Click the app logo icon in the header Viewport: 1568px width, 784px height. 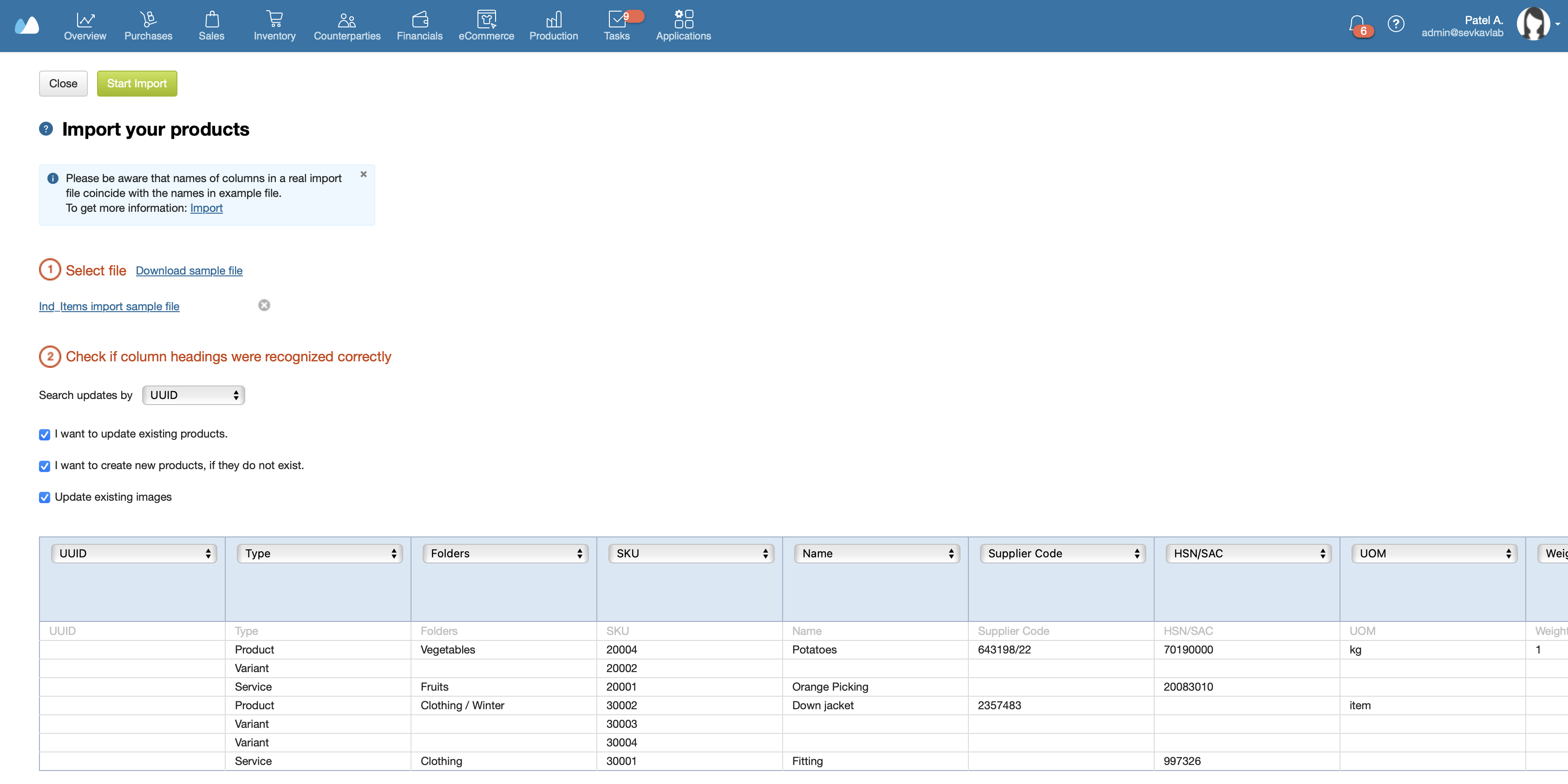(x=27, y=26)
